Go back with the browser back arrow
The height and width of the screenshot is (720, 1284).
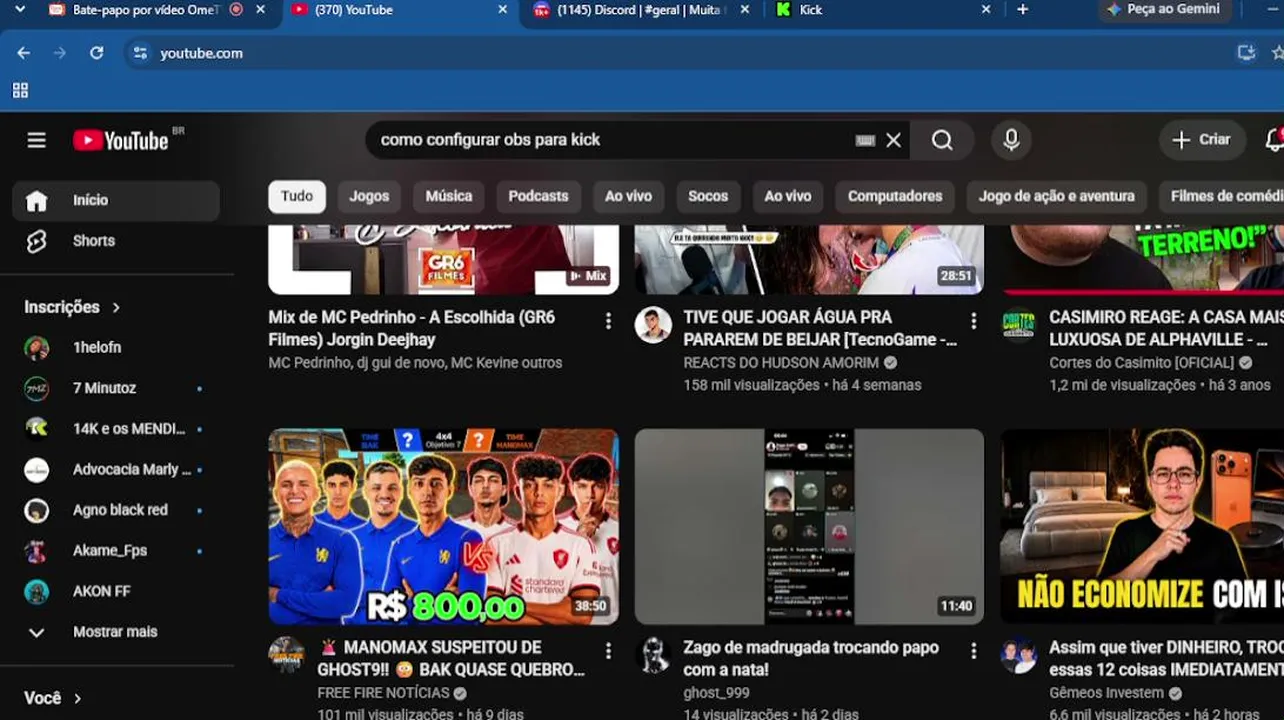click(24, 53)
